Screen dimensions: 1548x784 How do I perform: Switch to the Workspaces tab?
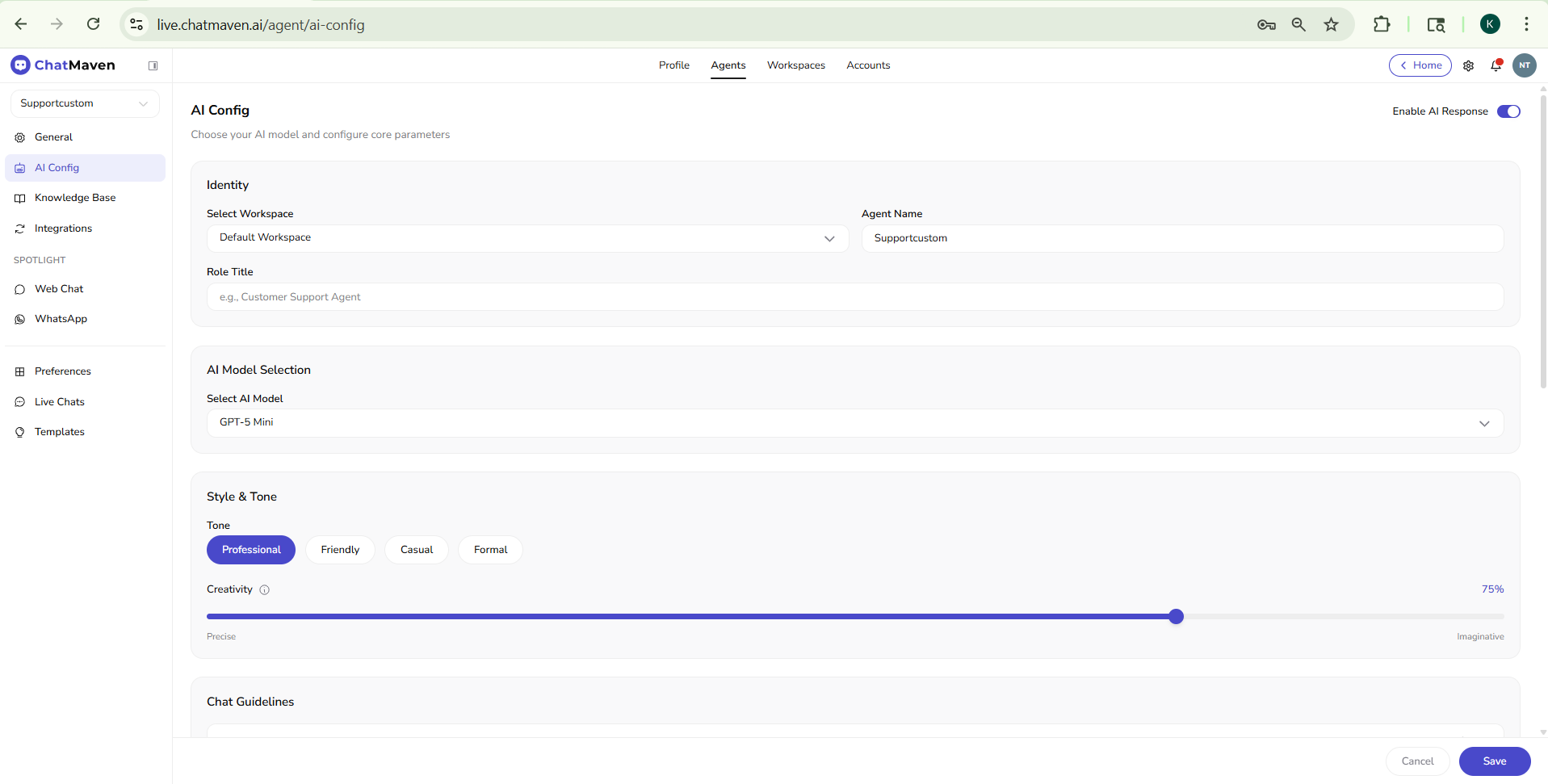(x=796, y=65)
